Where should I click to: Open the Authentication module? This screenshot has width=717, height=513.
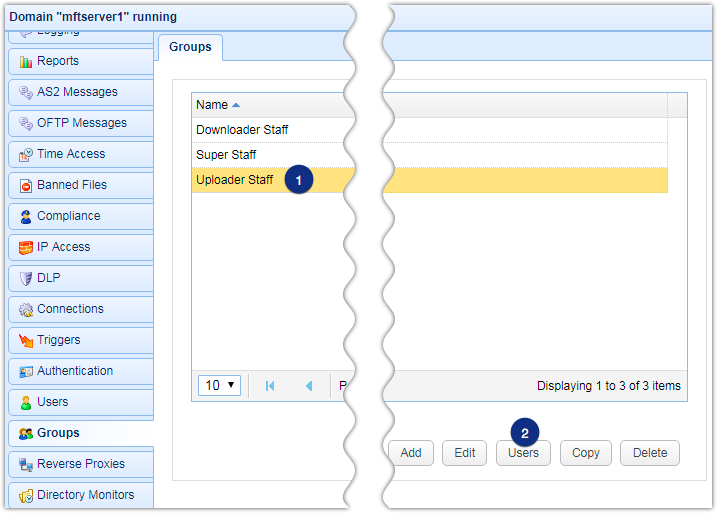click(x=80, y=371)
